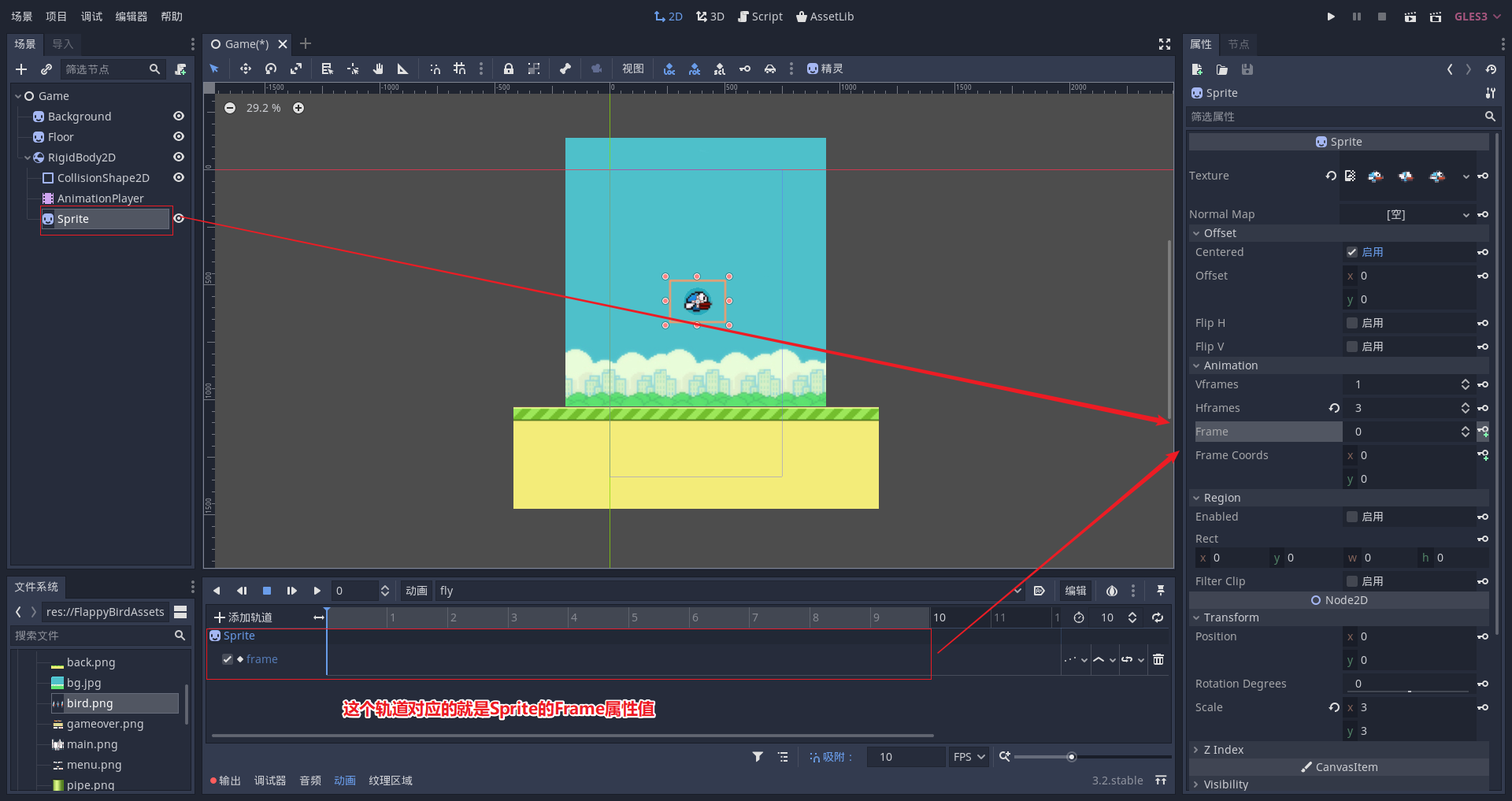Select the Pan Mode hand tool
The width and height of the screenshot is (1512, 801).
click(378, 69)
